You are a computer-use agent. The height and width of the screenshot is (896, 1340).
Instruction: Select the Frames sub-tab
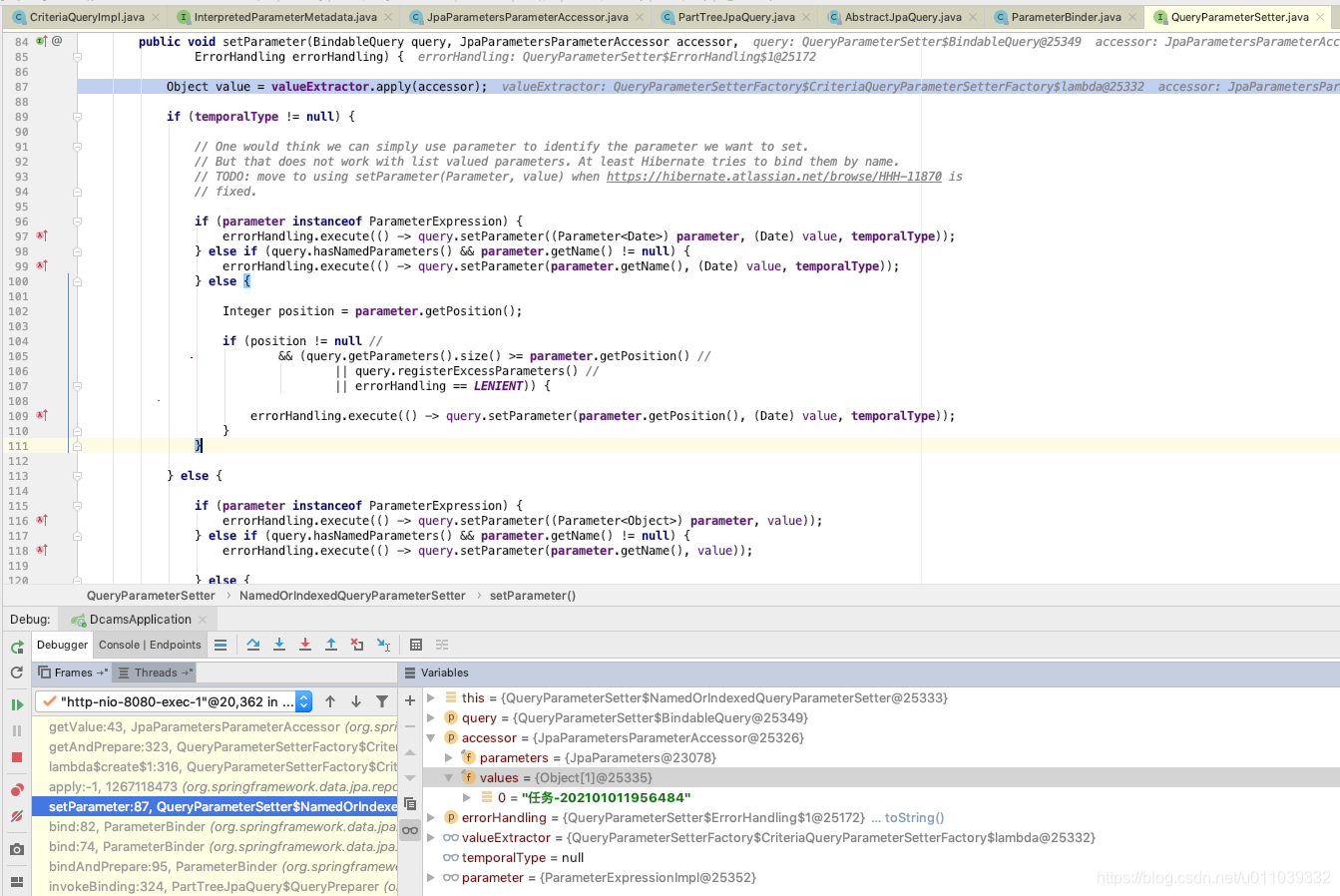[73, 672]
